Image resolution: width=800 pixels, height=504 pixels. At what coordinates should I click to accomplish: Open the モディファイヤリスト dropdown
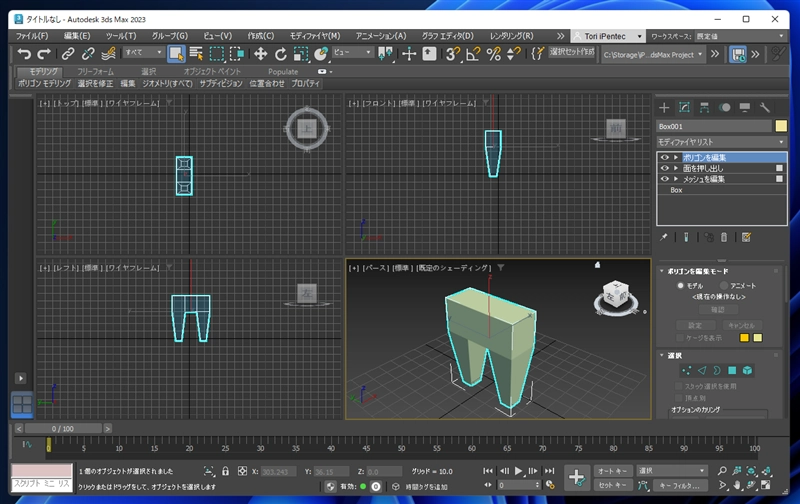[x=721, y=142]
